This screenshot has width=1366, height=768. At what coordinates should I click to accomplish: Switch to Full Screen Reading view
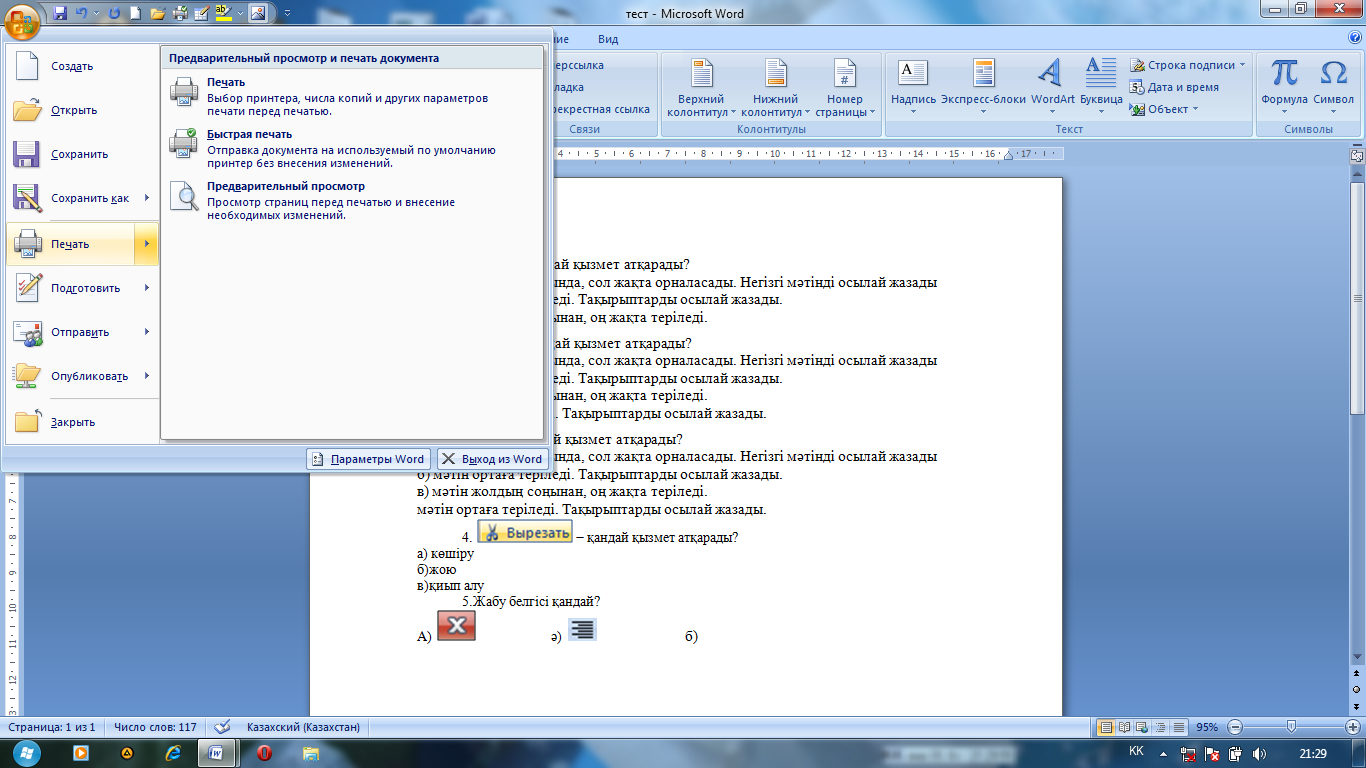tap(1125, 727)
